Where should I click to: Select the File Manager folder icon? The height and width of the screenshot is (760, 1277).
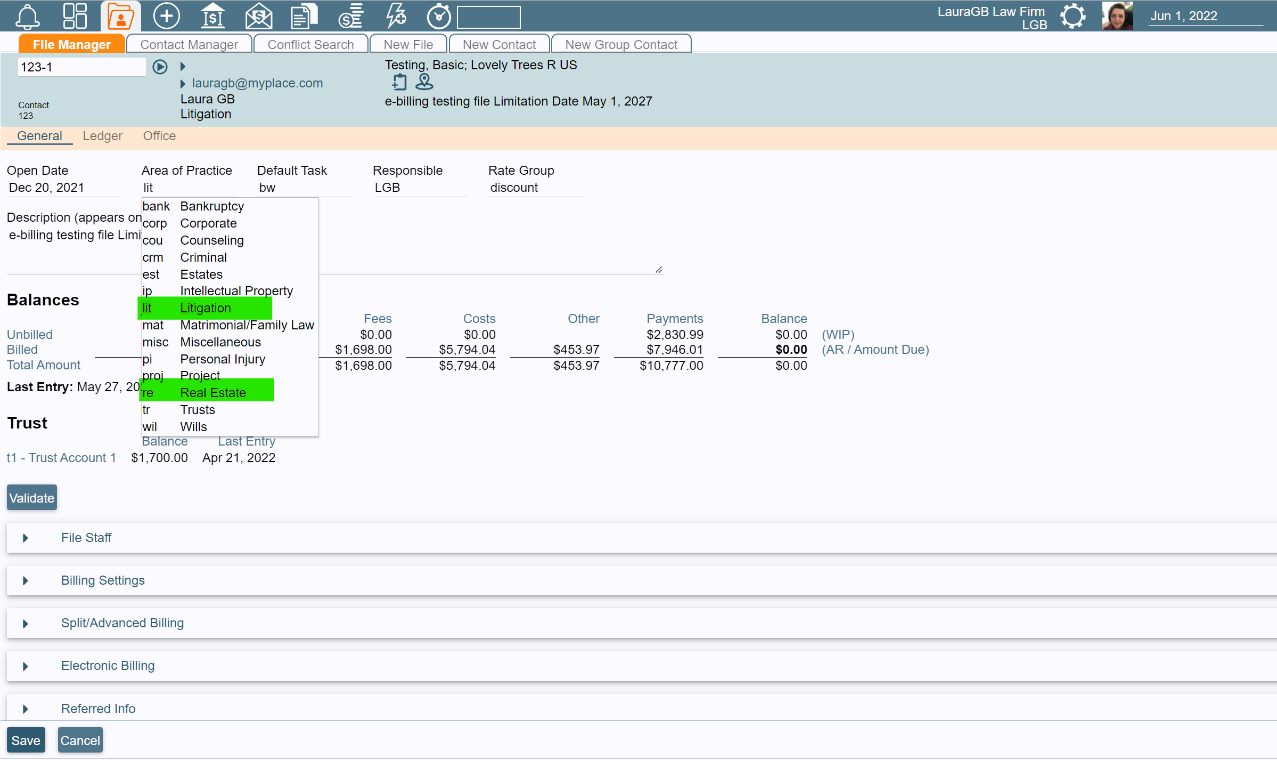point(120,16)
